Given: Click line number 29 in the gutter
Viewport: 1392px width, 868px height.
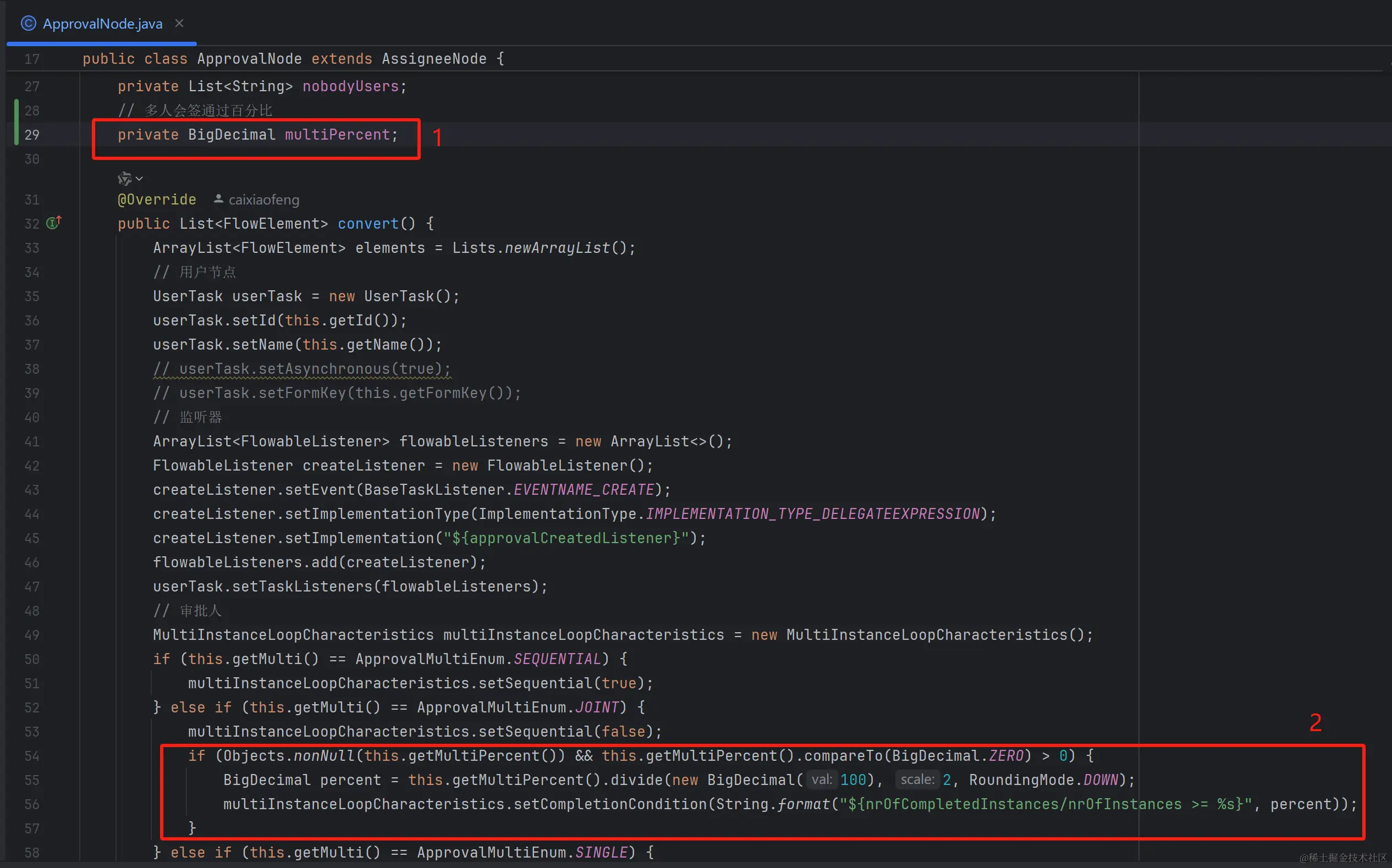Looking at the screenshot, I should click(x=32, y=135).
